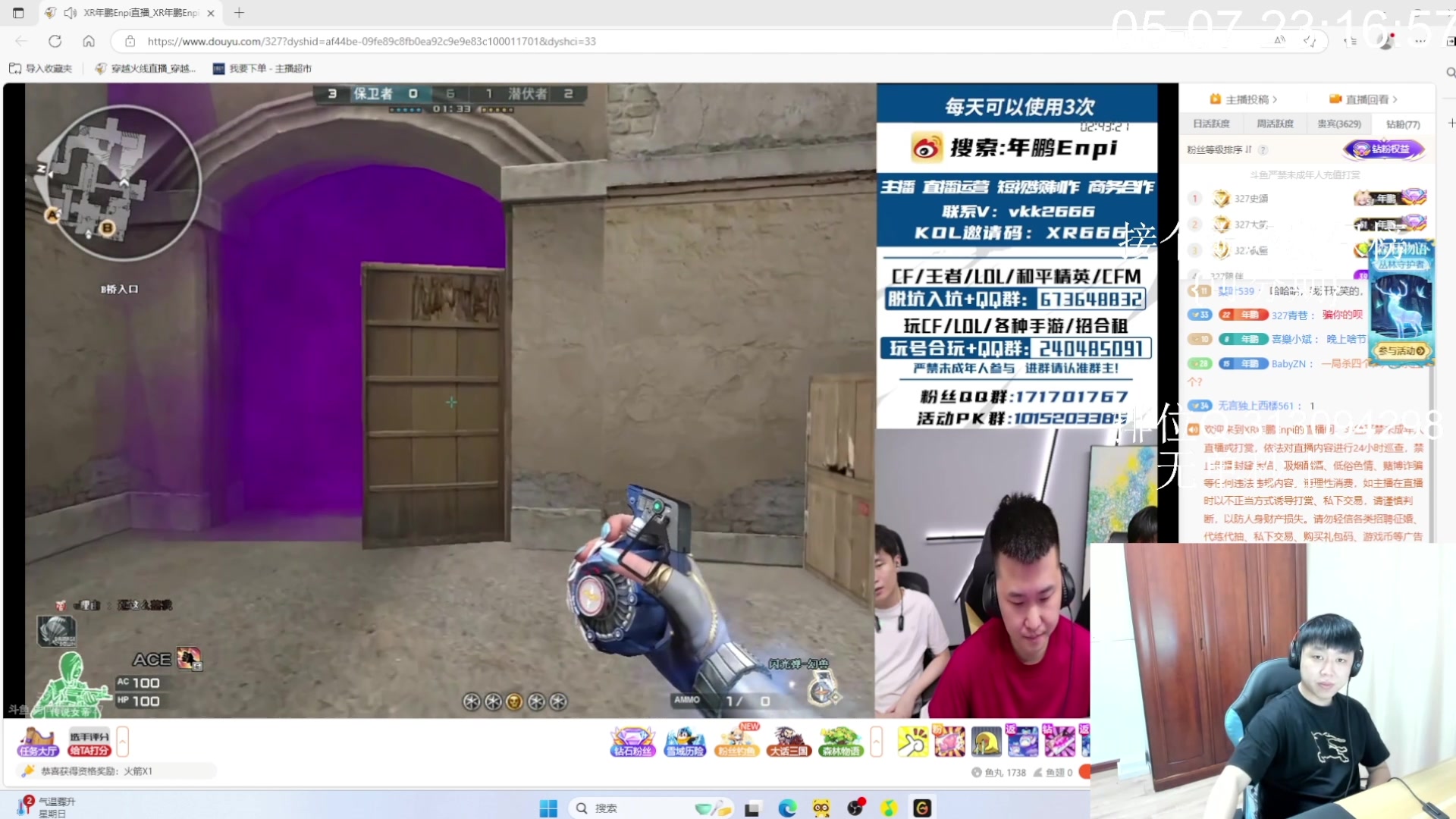Open 雪域历险 activity icon
This screenshot has height=819, width=1456.
[x=685, y=741]
